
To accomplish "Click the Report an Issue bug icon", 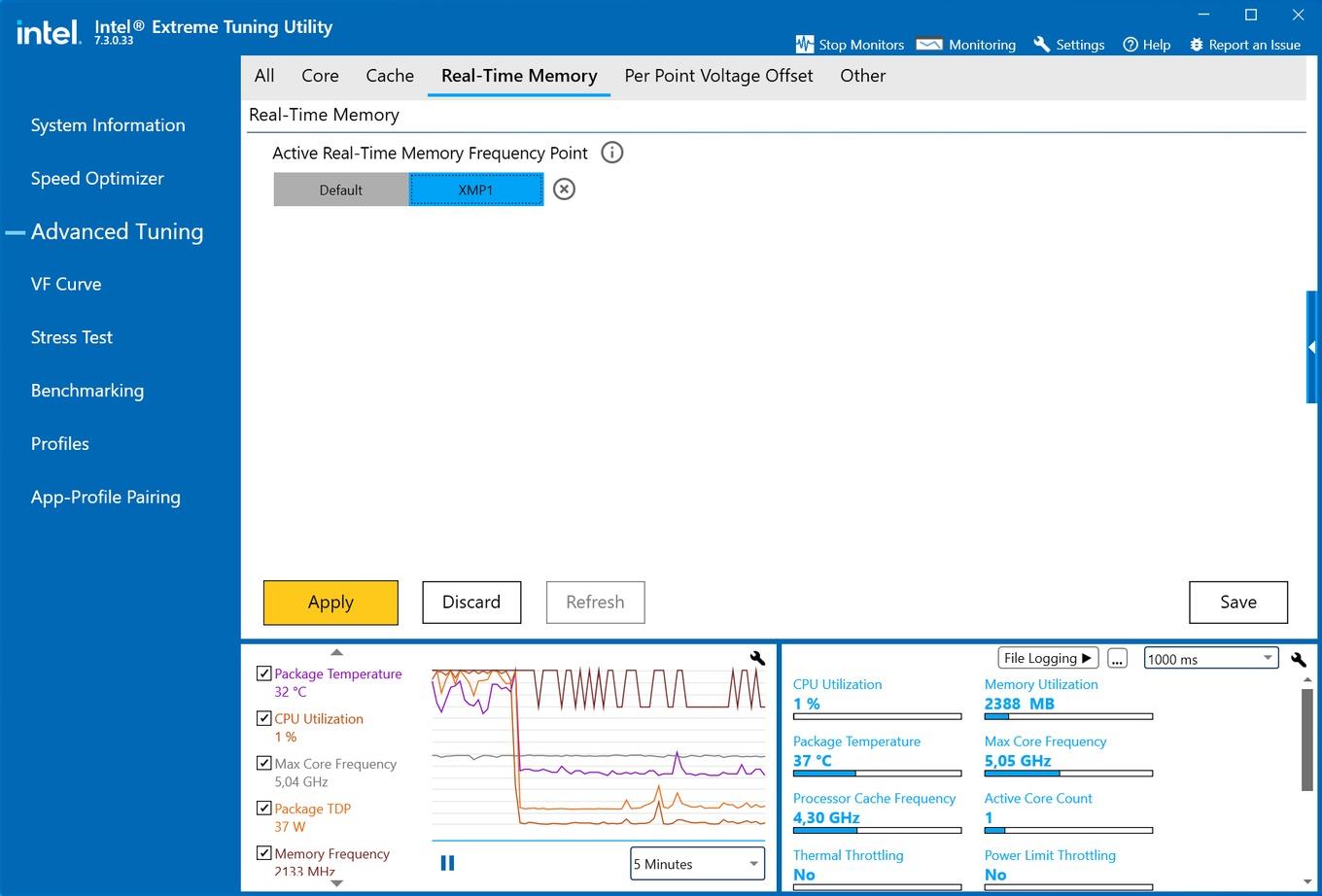I will 1197,44.
